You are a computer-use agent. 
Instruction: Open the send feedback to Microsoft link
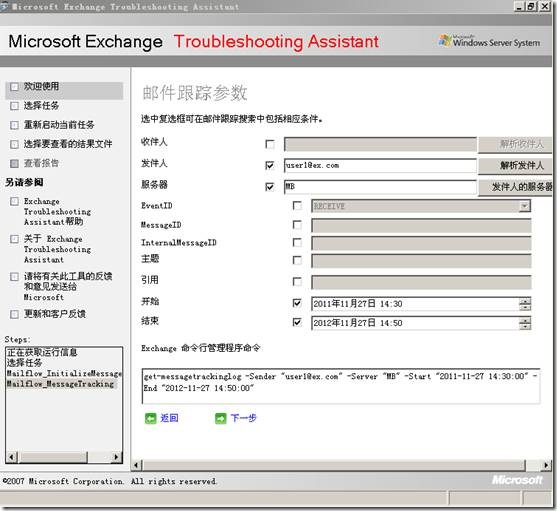pos(68,287)
